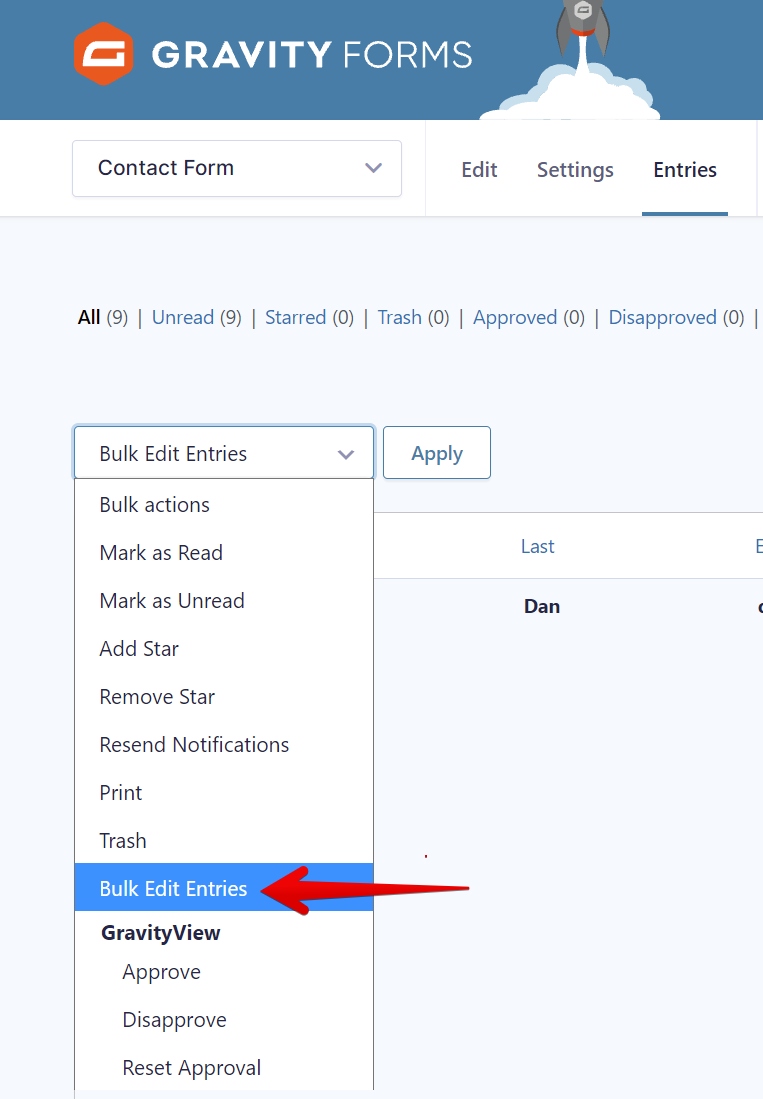This screenshot has width=763, height=1099.
Task: Filter entries by Unread
Action: [183, 318]
